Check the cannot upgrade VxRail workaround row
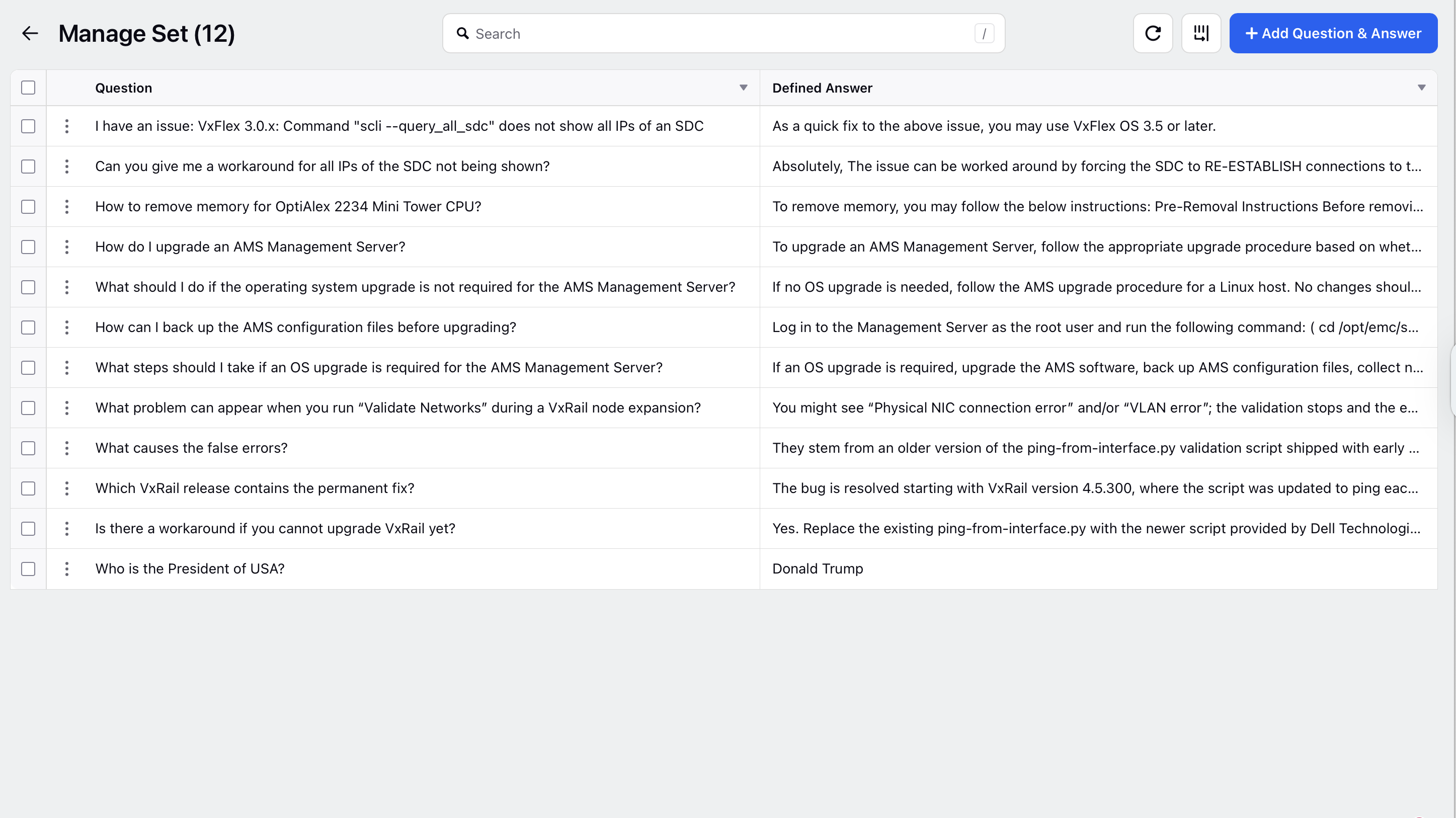The width and height of the screenshot is (1456, 818). (28, 529)
